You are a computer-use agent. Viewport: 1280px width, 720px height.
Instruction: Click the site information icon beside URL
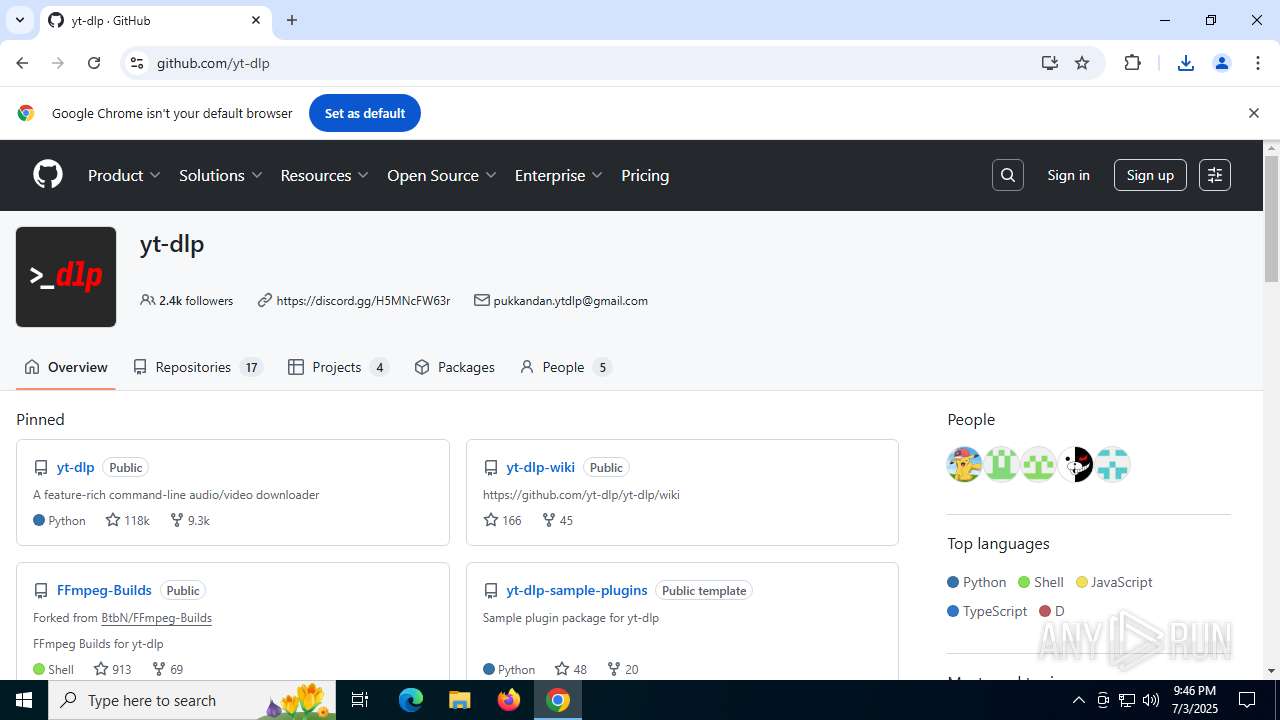137,63
